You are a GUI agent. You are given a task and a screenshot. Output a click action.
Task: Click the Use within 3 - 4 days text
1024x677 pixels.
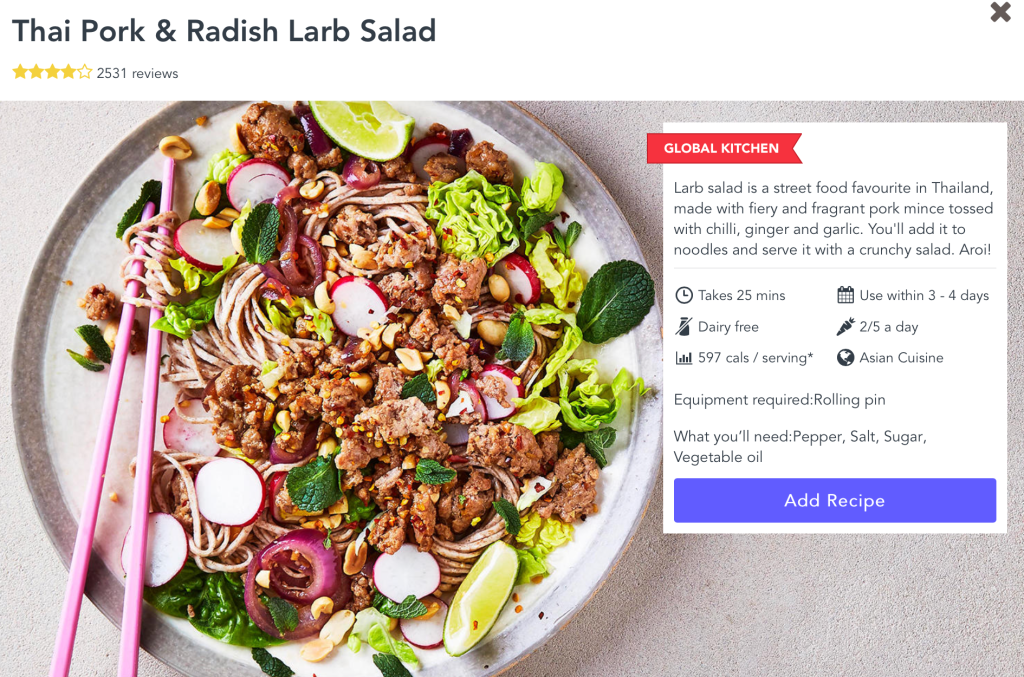(923, 295)
